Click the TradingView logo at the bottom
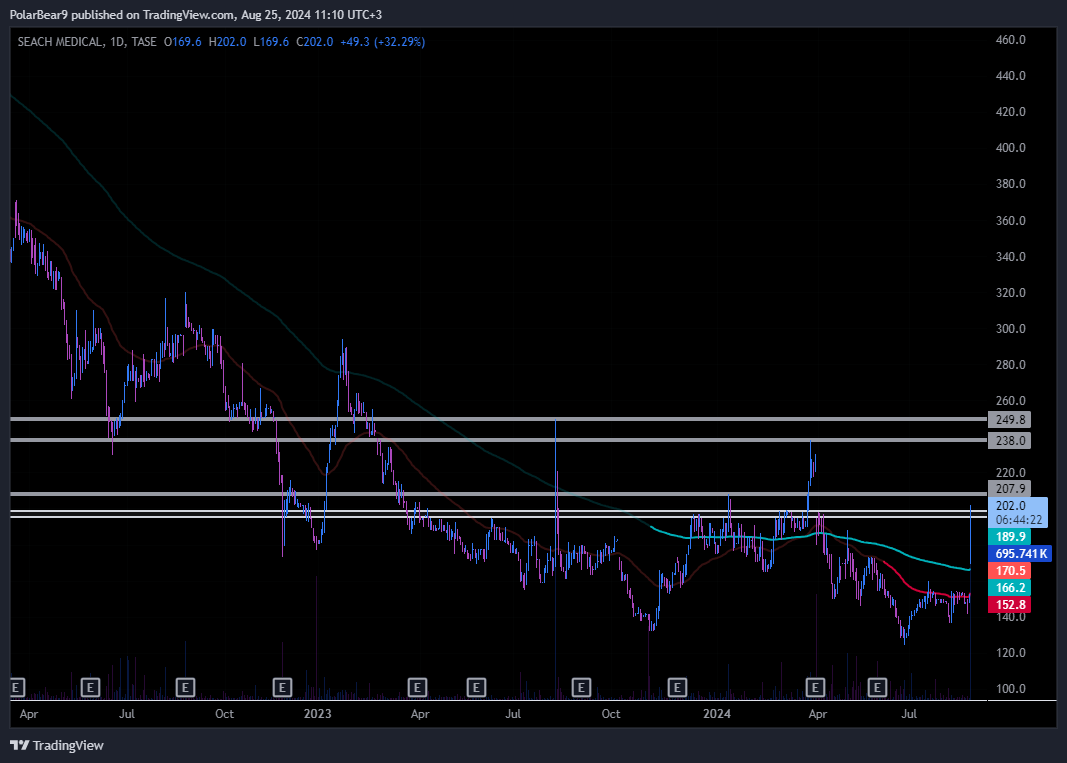The height and width of the screenshot is (763, 1067). (x=57, y=745)
